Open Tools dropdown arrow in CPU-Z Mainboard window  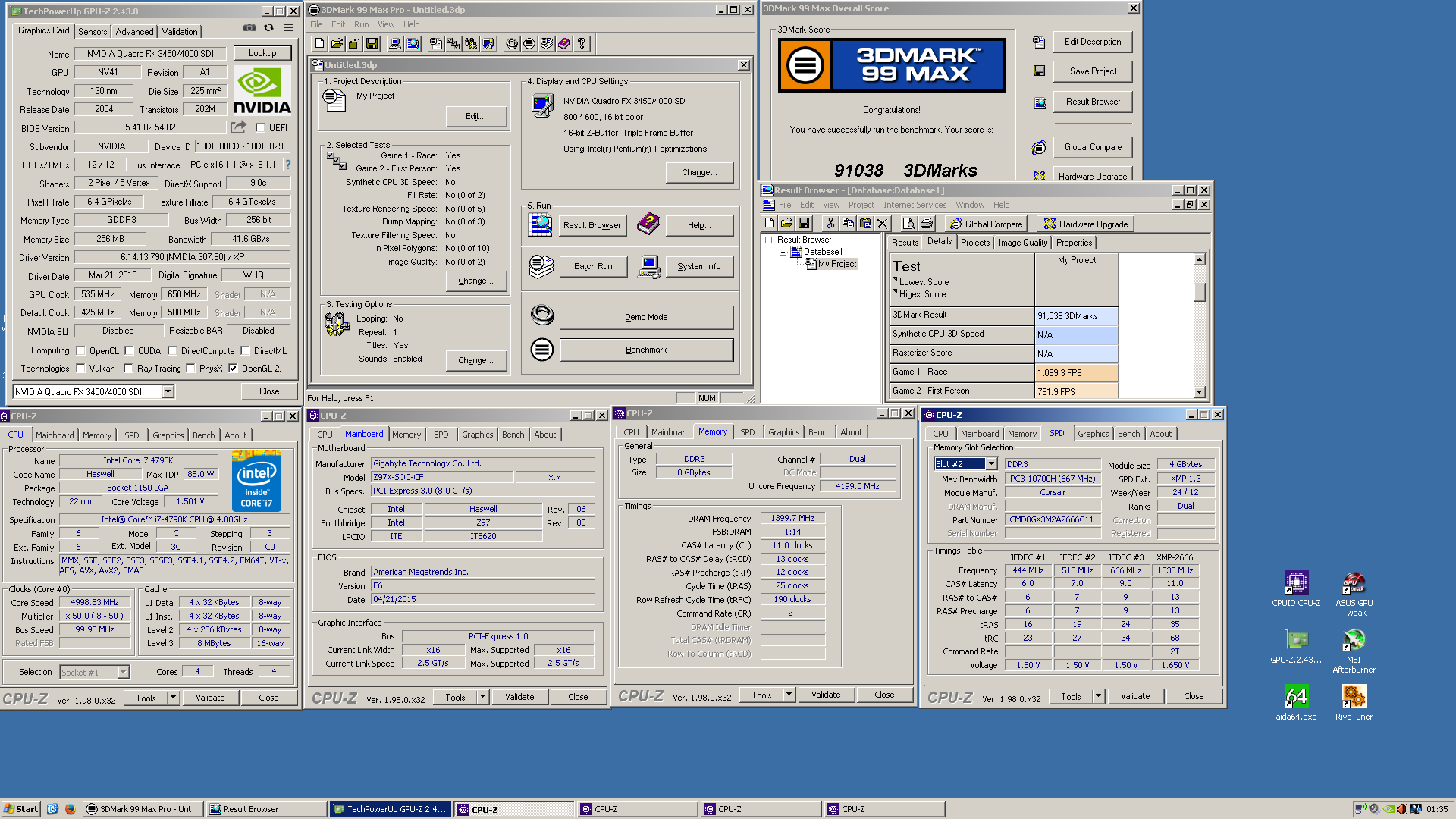[x=482, y=697]
